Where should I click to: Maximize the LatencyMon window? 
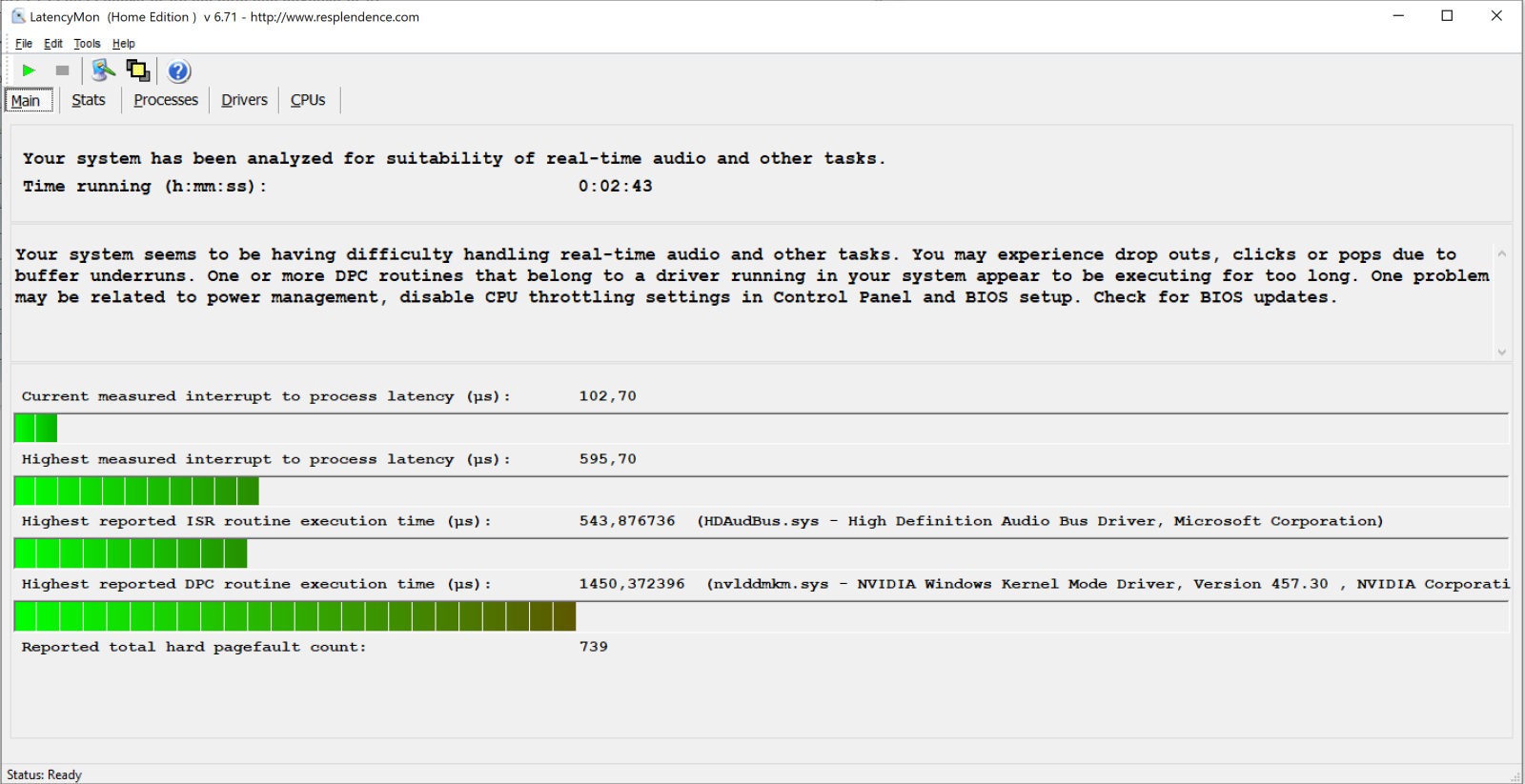click(x=1447, y=15)
